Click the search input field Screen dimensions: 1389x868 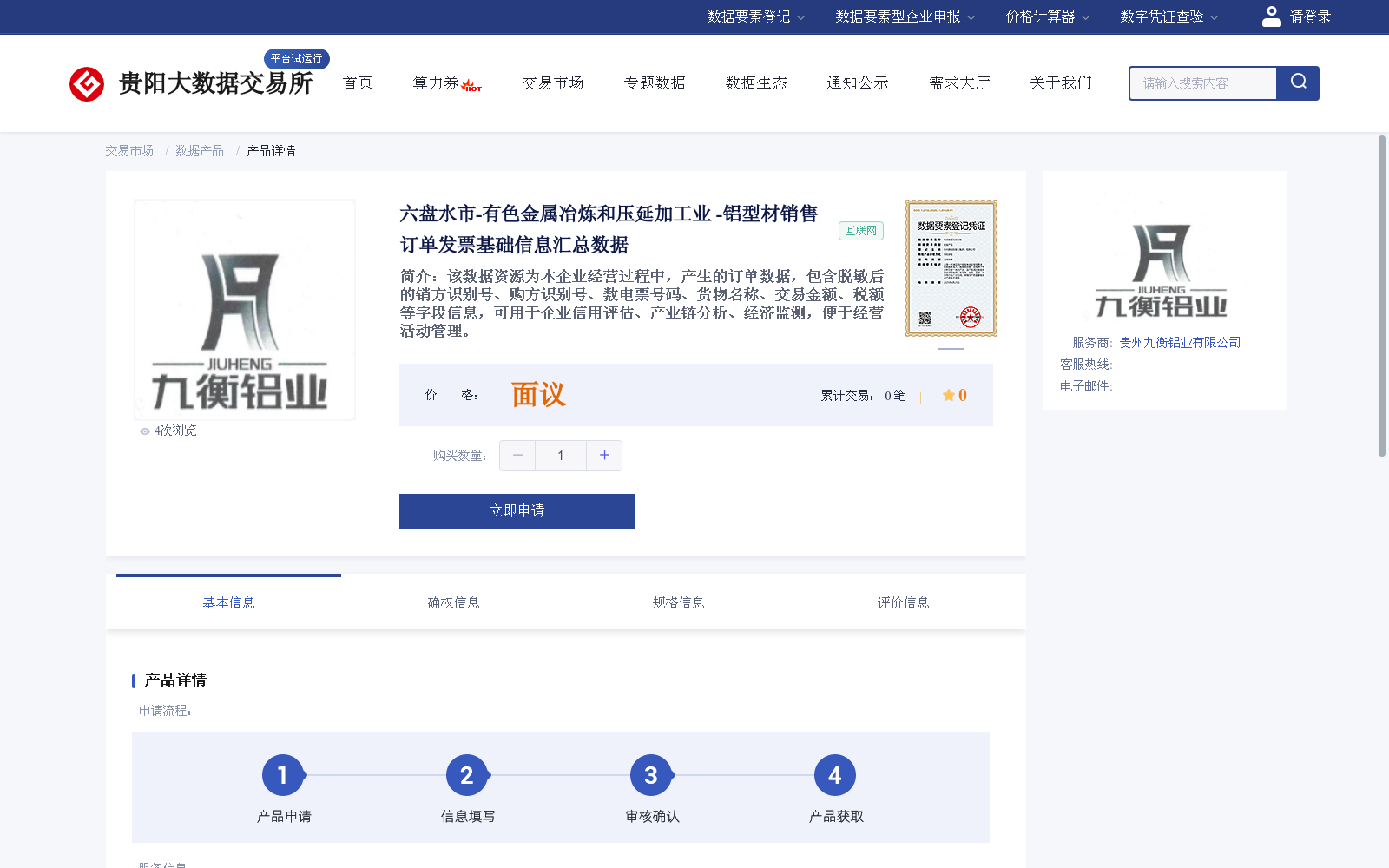1203,83
